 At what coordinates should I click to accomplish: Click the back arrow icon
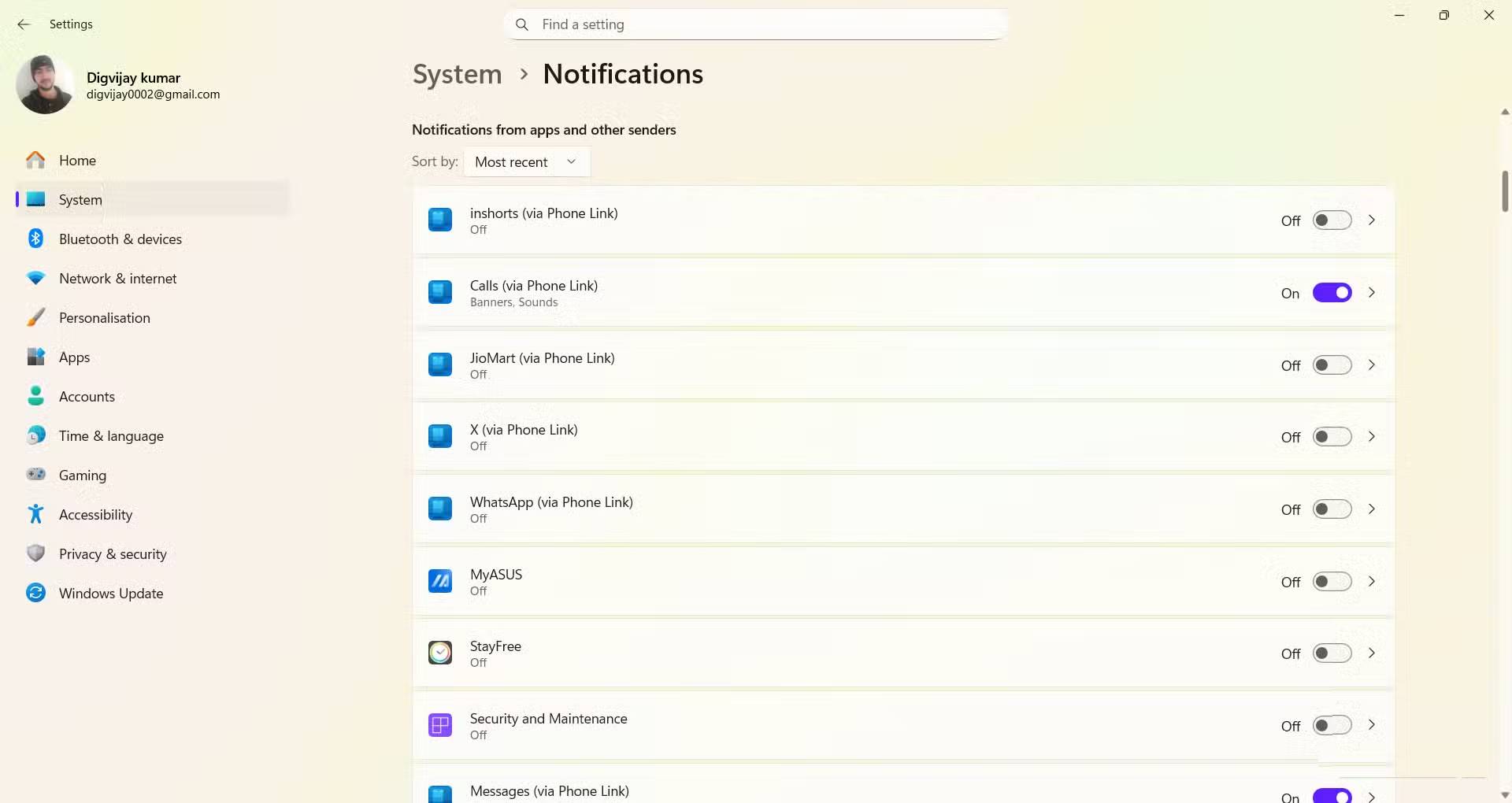pyautogui.click(x=24, y=24)
